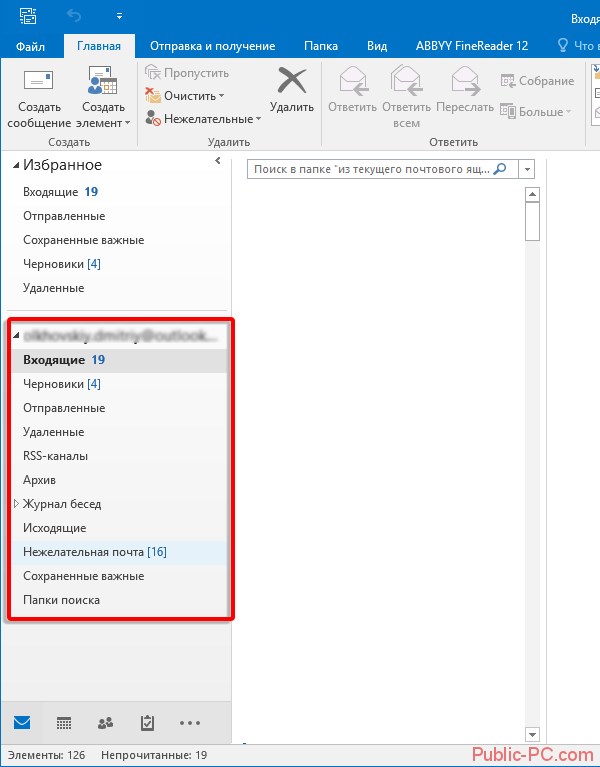Viewport: 600px width, 767px height.
Task: Click the search magnifier icon
Action: (x=500, y=169)
